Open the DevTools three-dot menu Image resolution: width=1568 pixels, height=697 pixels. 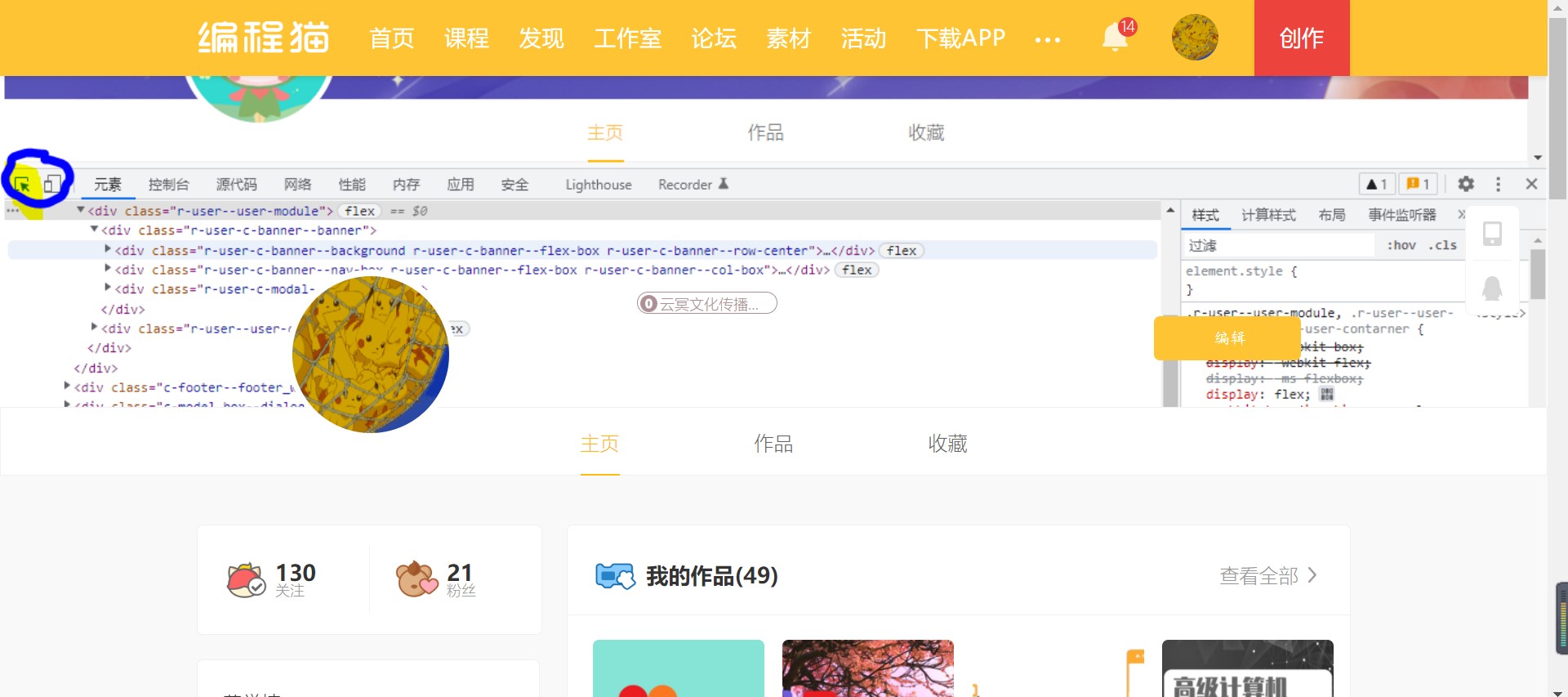[1498, 184]
